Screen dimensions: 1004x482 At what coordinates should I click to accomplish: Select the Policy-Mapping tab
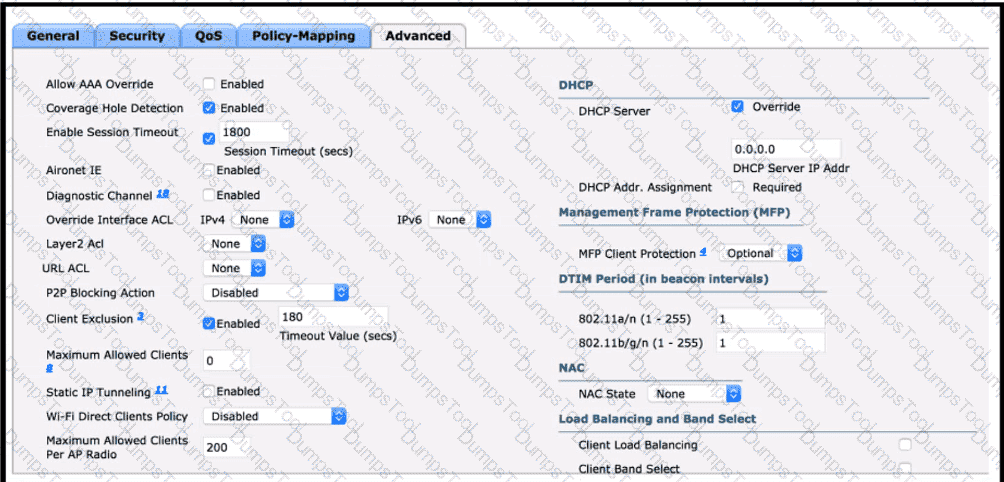click(x=303, y=36)
